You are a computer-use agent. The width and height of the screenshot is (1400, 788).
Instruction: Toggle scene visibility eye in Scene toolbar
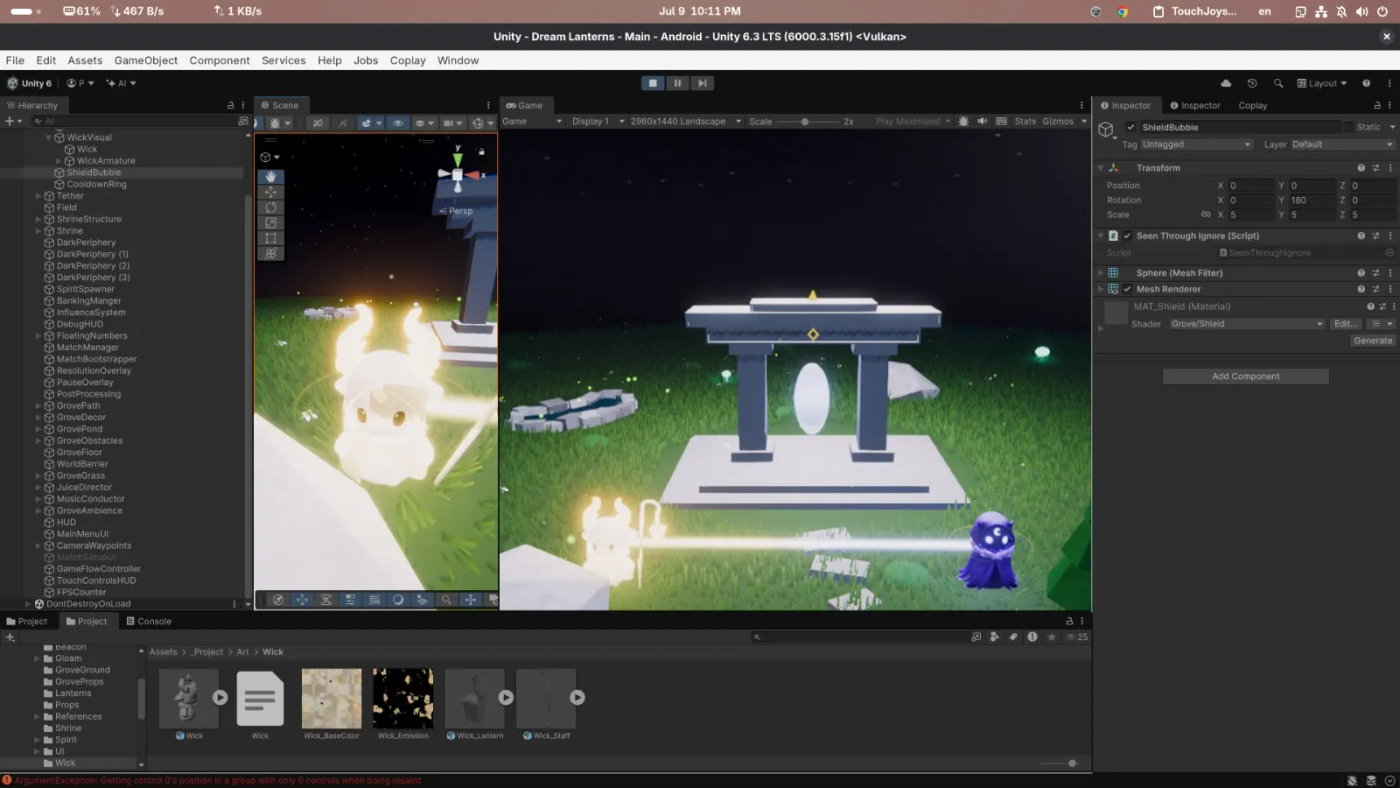tap(398, 122)
